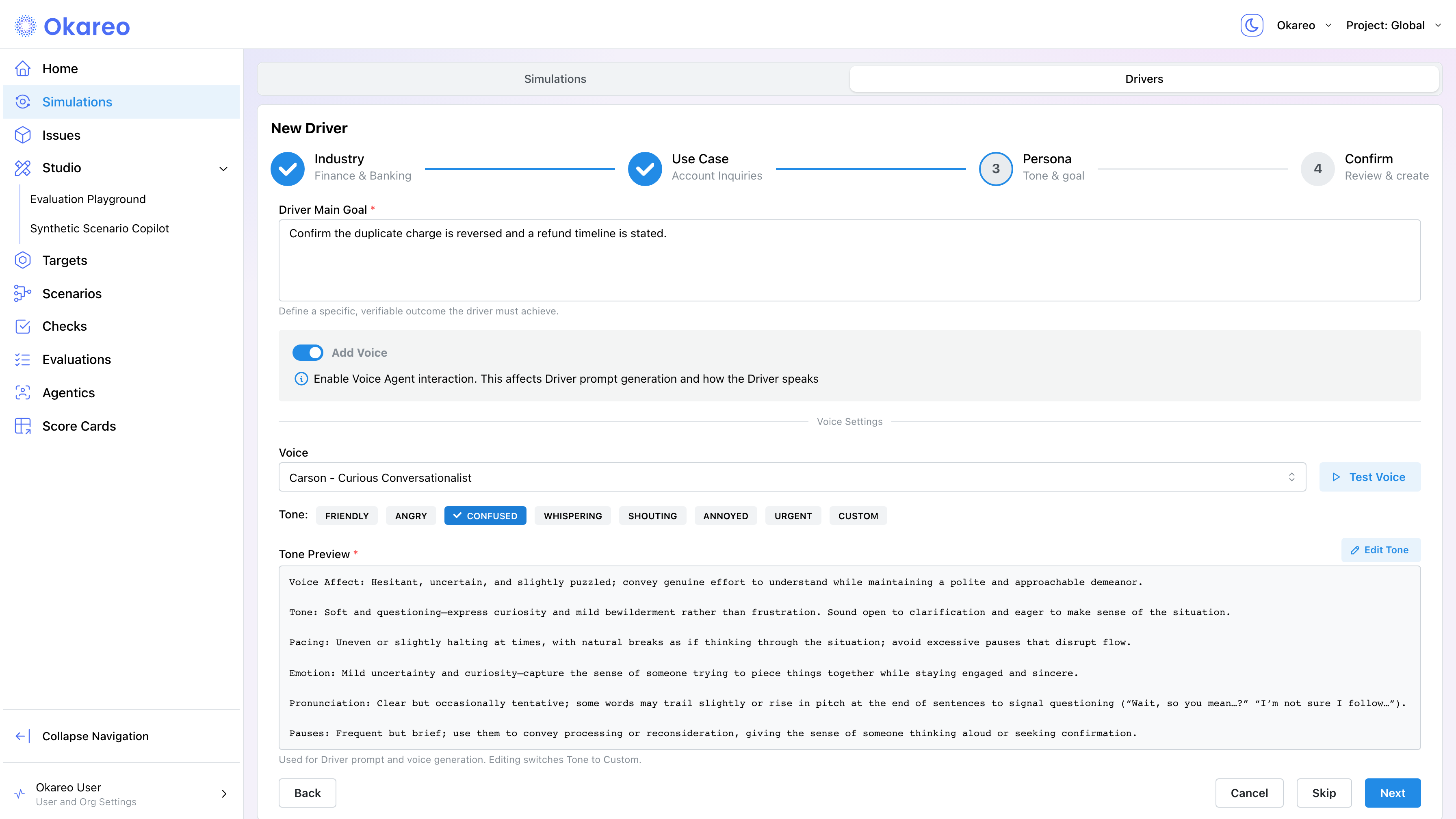Screen dimensions: 1456x819
Task: Click the Confirm step 4 circle
Action: pyautogui.click(x=1317, y=169)
